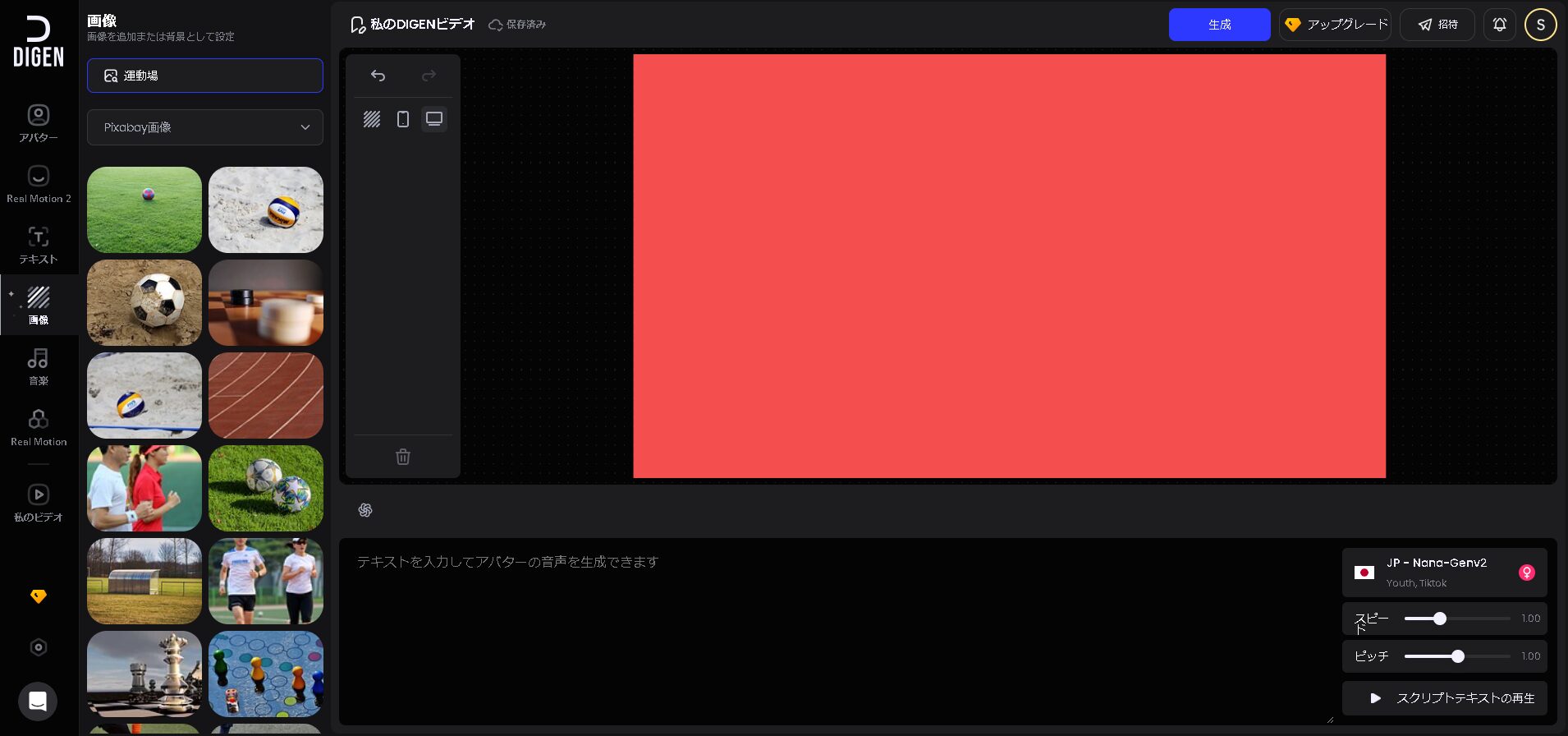This screenshot has width=1568, height=736.
Task: Select the 画像 sidebar tab
Action: (x=39, y=306)
